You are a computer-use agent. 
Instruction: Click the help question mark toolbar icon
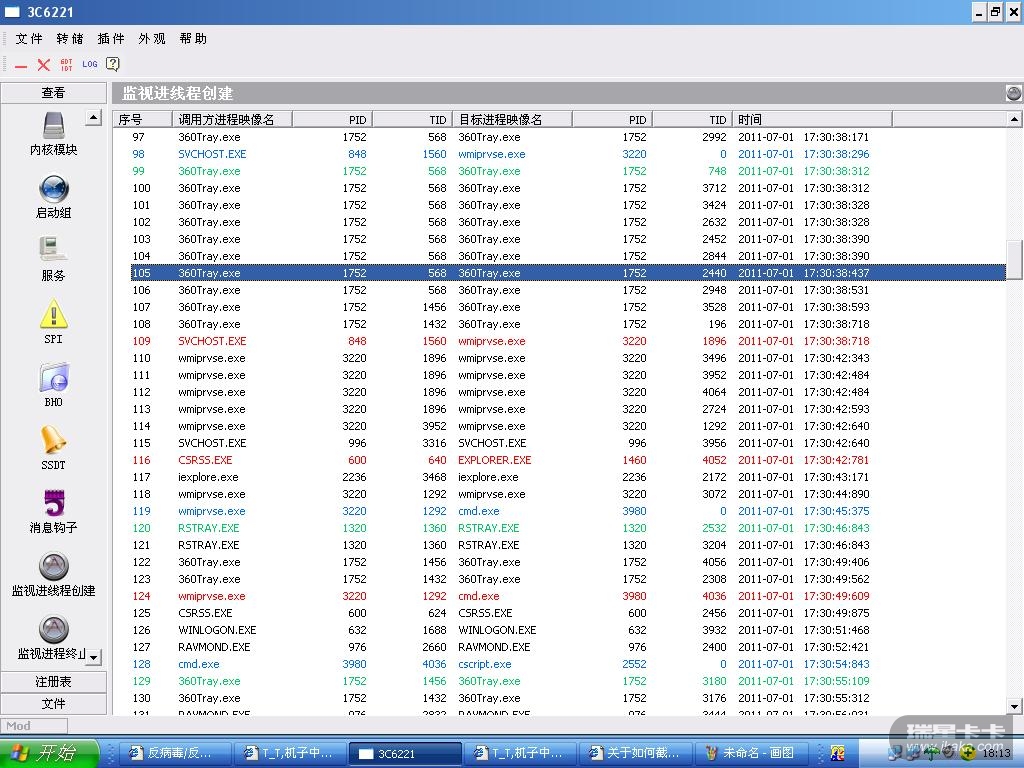pos(113,64)
